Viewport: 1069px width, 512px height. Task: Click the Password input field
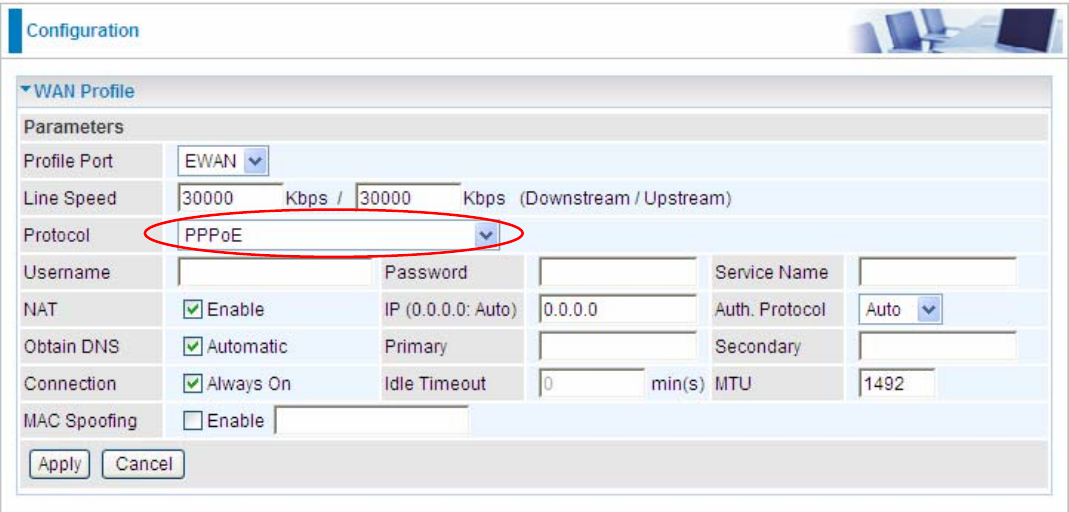click(618, 272)
